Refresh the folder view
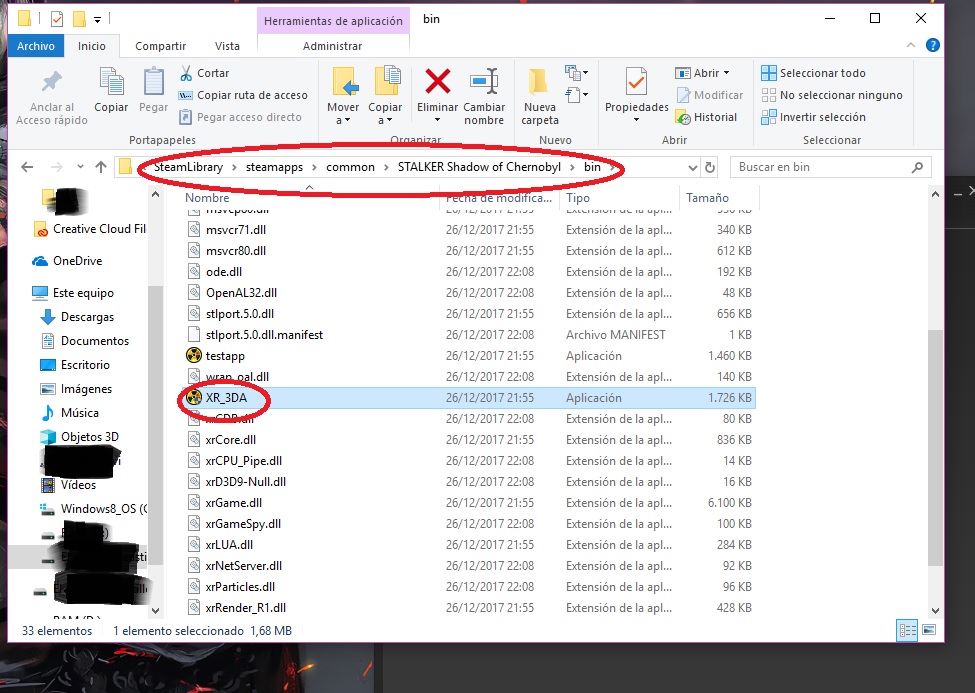 [x=709, y=167]
